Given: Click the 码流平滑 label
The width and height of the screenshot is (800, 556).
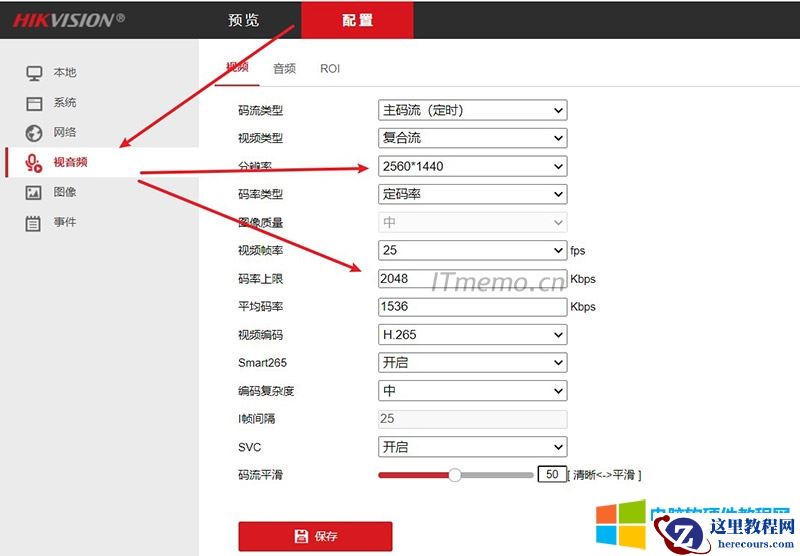Looking at the screenshot, I should pyautogui.click(x=260, y=475).
